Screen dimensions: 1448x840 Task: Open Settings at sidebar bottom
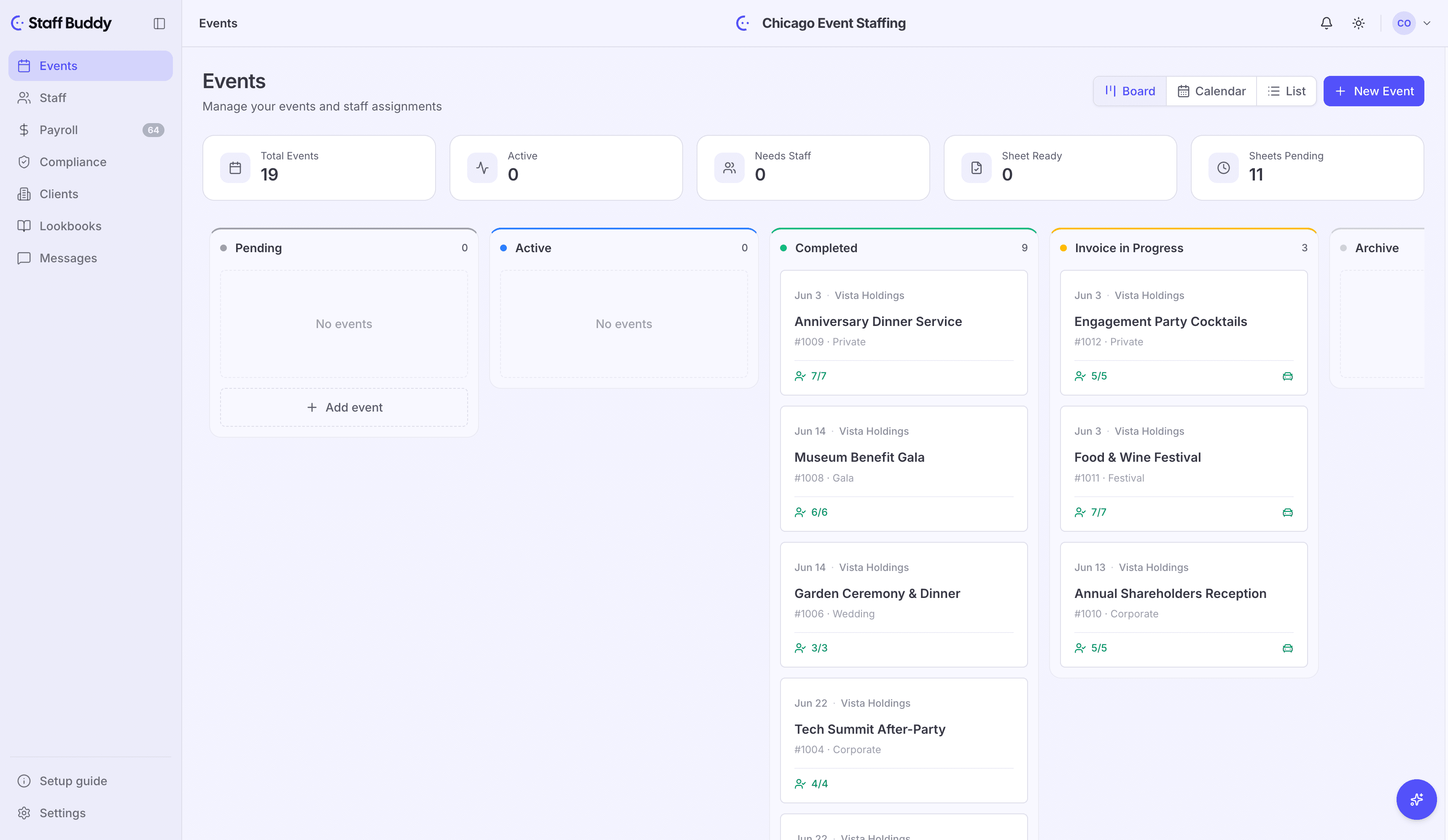click(91, 813)
